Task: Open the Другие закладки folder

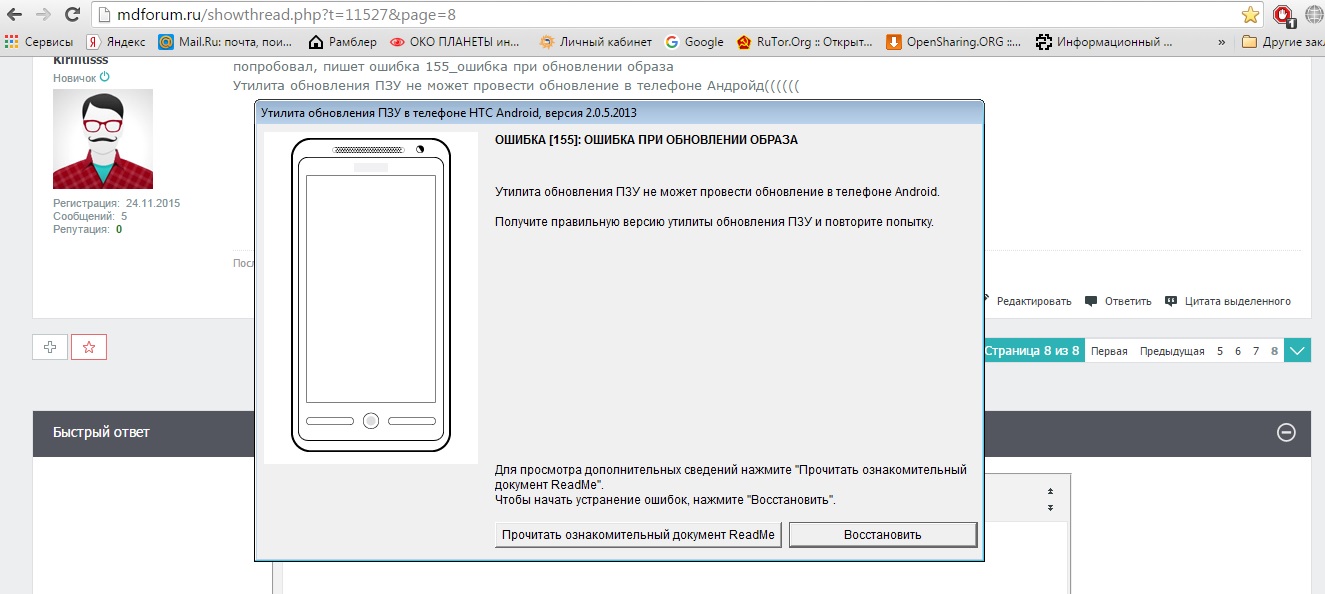Action: [x=1282, y=42]
